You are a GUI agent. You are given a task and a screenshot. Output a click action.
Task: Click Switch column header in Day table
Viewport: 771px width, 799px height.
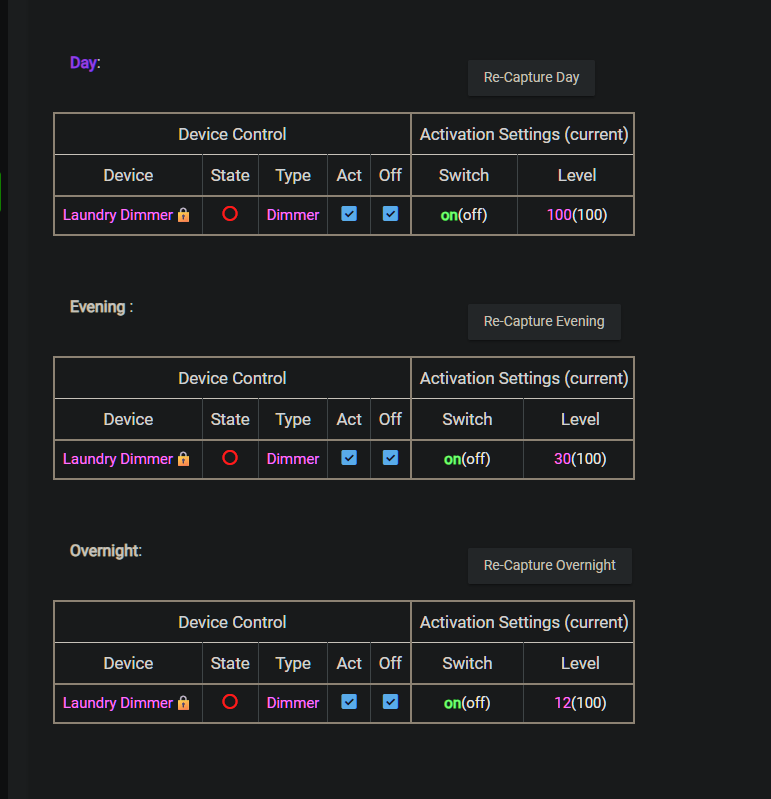click(x=464, y=175)
